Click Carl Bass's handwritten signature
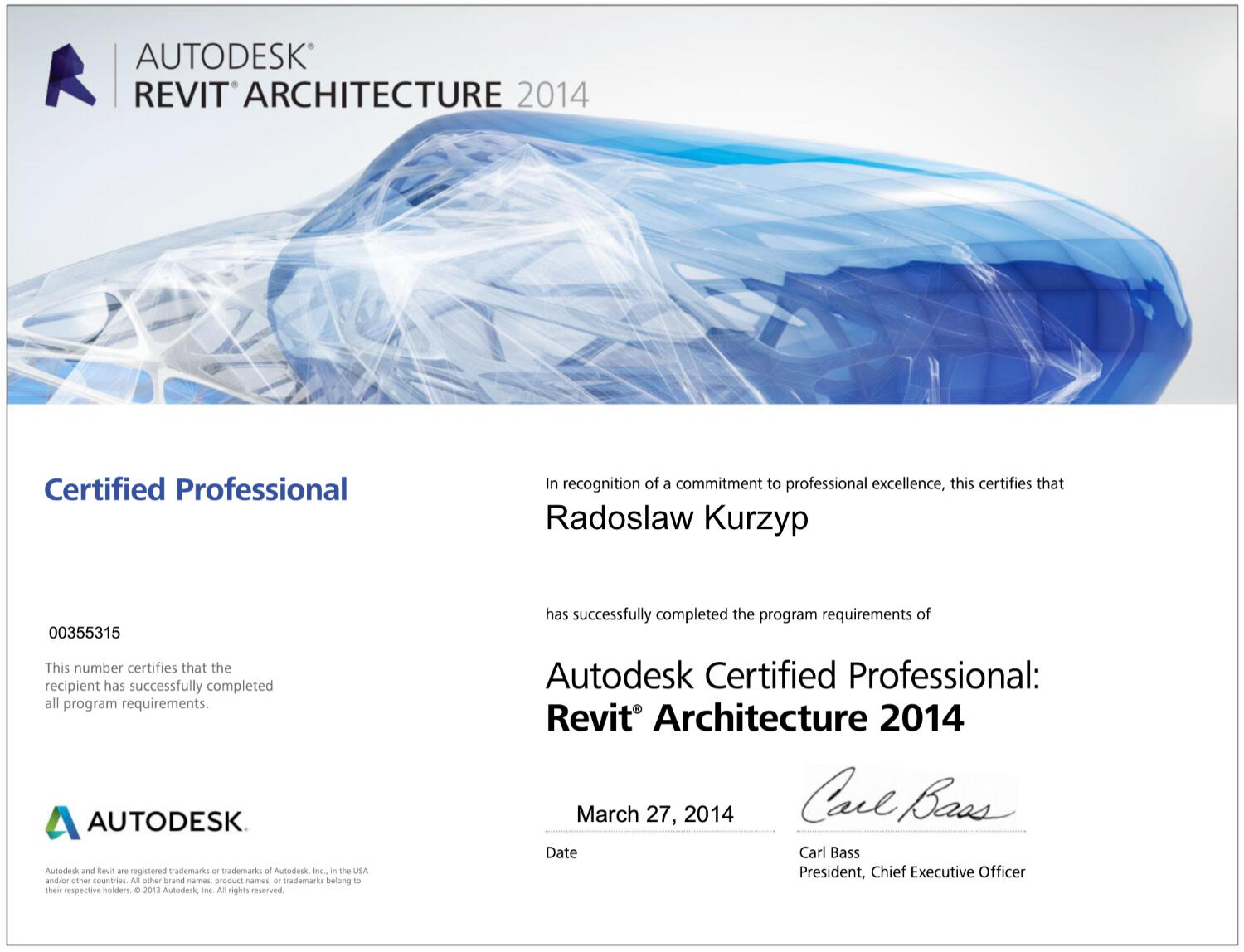 click(x=906, y=798)
